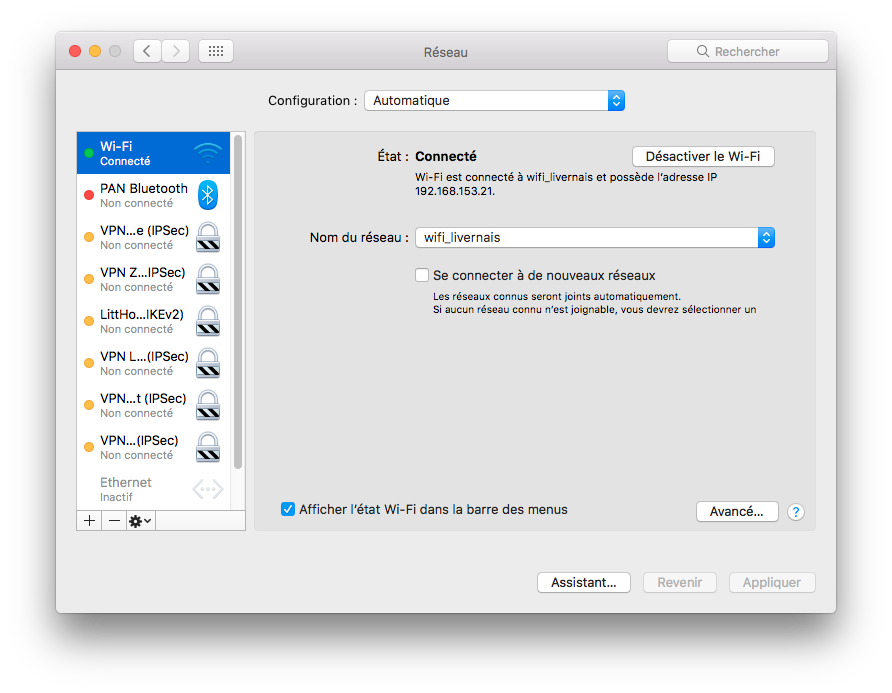Uncheck Afficher l'état Wi-Fi dans la barre des menus

(288, 509)
